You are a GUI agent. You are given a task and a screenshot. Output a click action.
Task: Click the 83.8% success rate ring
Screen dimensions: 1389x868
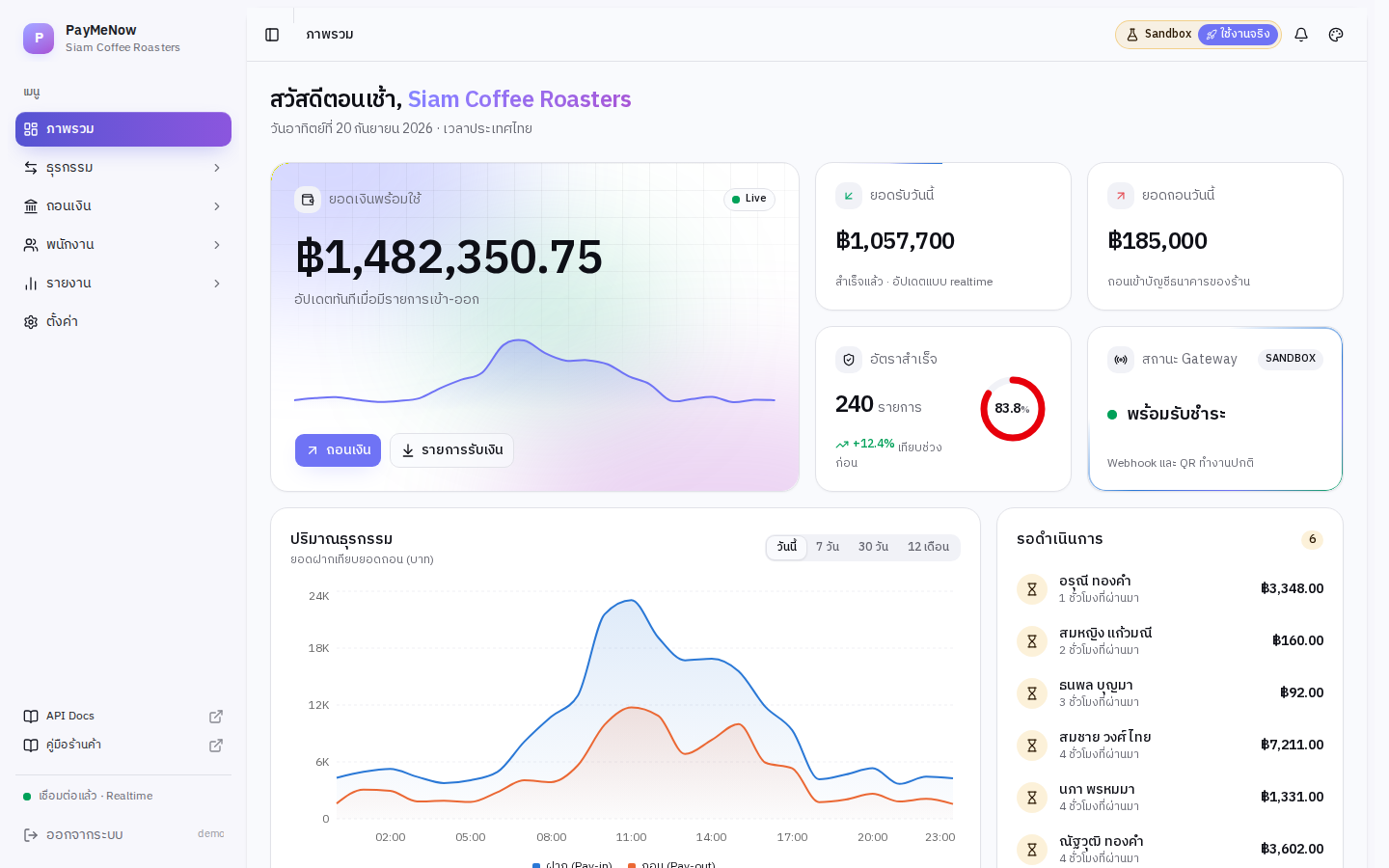coord(1013,409)
